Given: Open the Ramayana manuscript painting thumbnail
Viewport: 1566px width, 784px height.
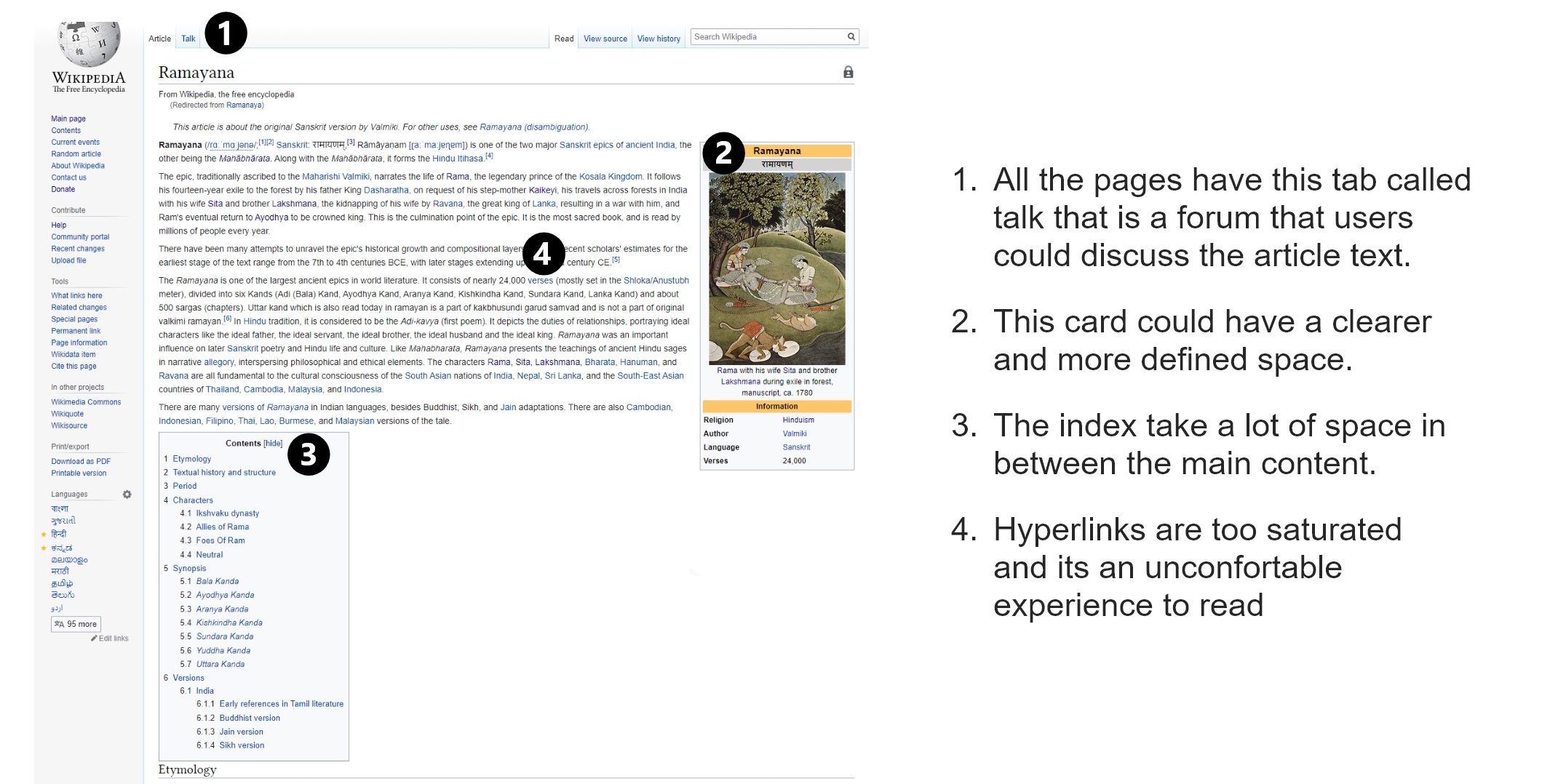Looking at the screenshot, I should [x=776, y=268].
